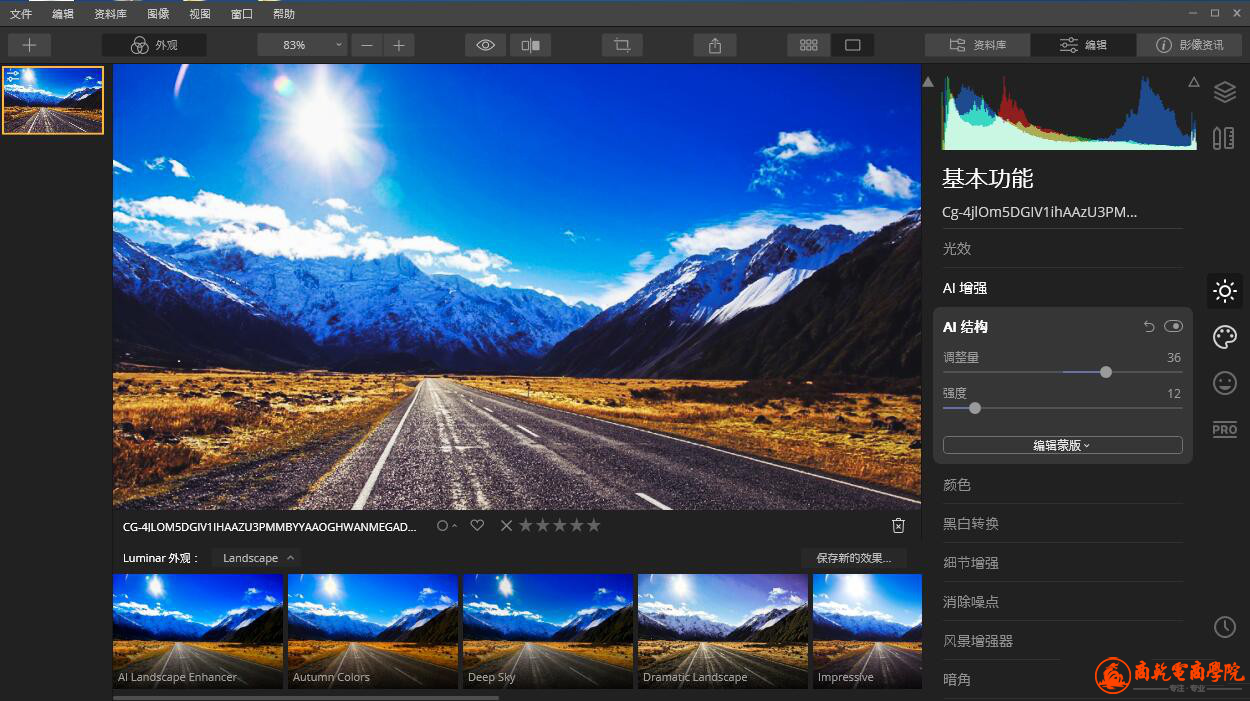Image resolution: width=1250 pixels, height=701 pixels.
Task: Mark the image as favorite with heart
Action: (477, 525)
